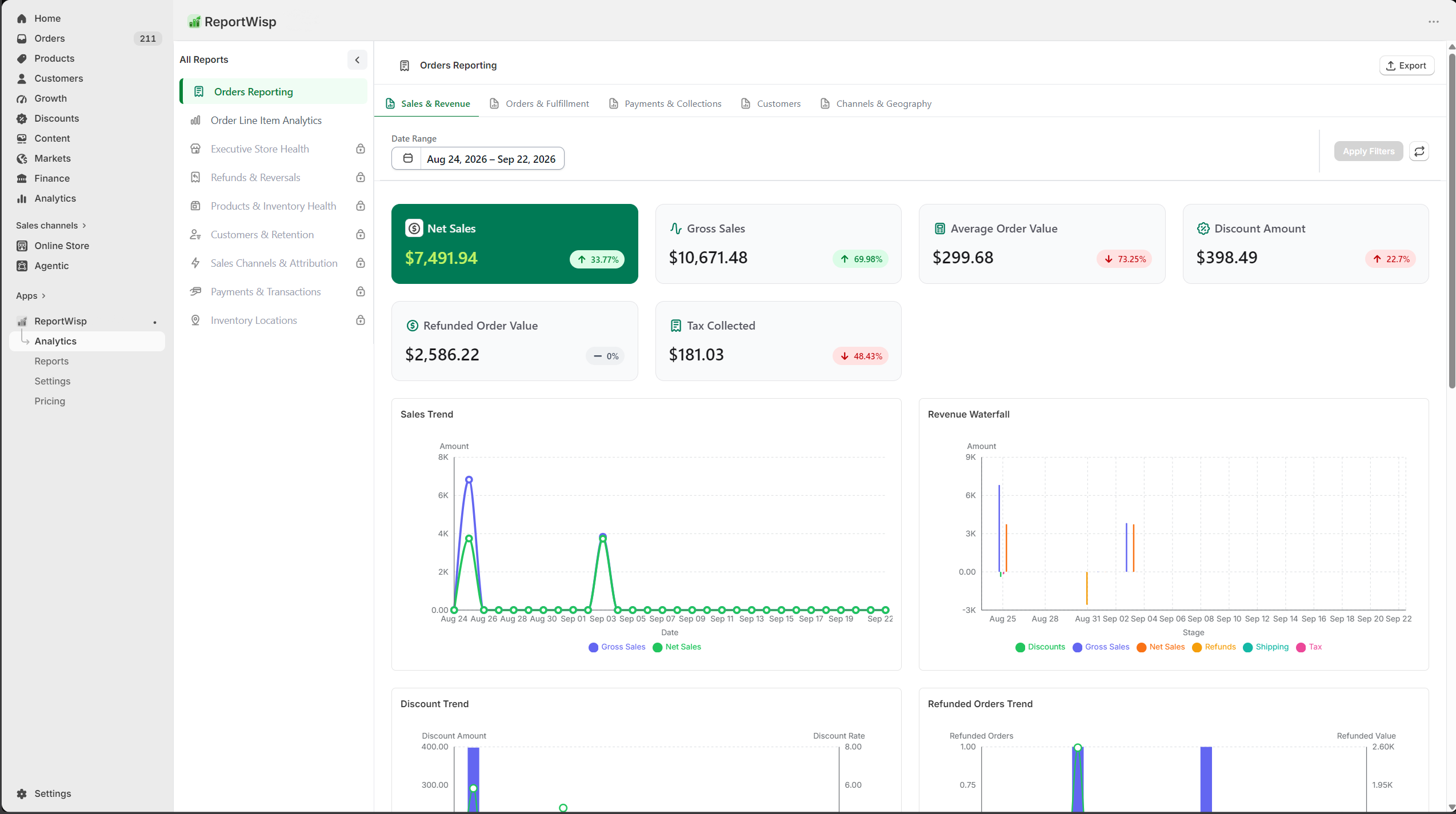Click the Export button
The height and width of the screenshot is (814, 1456).
[x=1406, y=66]
